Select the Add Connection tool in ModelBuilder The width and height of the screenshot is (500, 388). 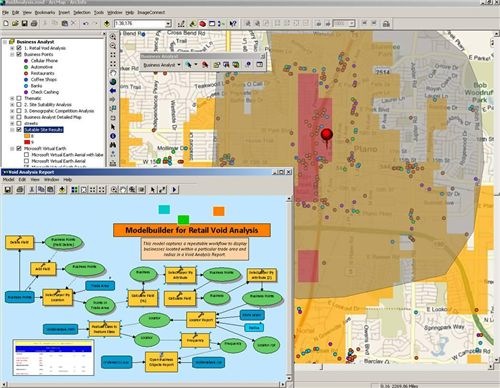[162, 190]
